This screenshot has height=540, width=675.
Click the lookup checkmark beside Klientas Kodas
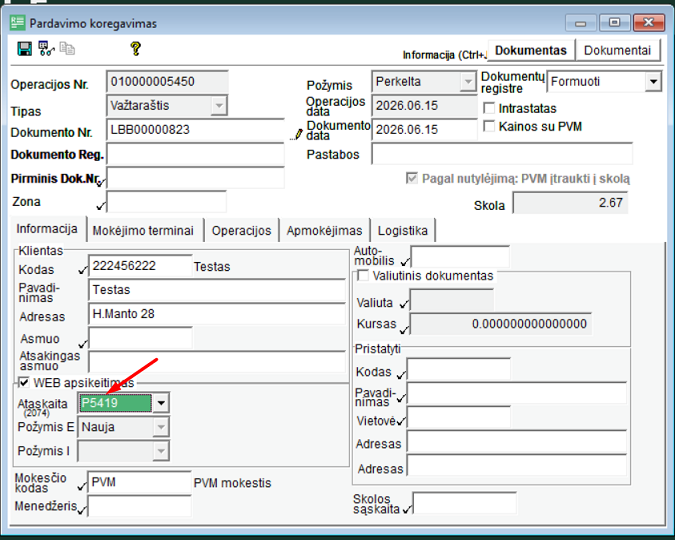point(83,270)
